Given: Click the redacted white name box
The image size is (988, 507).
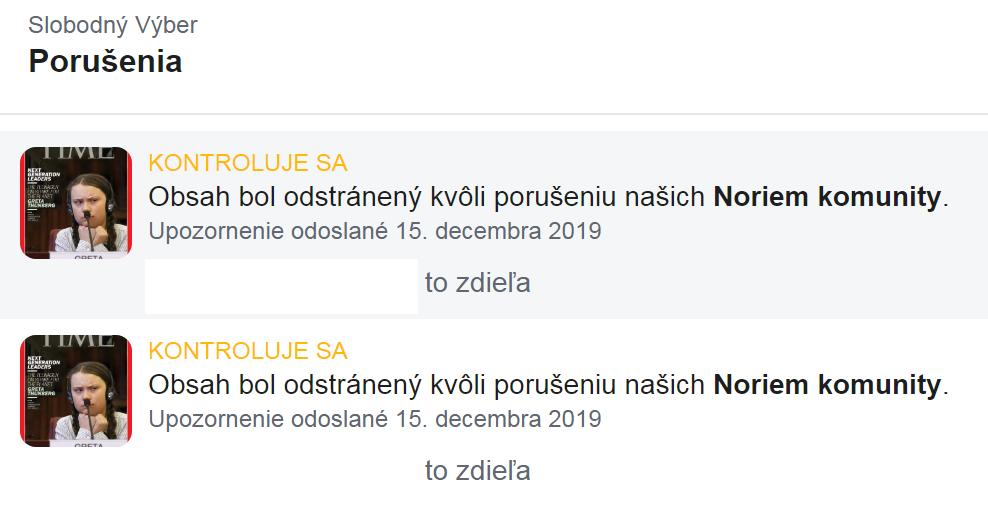Looking at the screenshot, I should (281, 286).
